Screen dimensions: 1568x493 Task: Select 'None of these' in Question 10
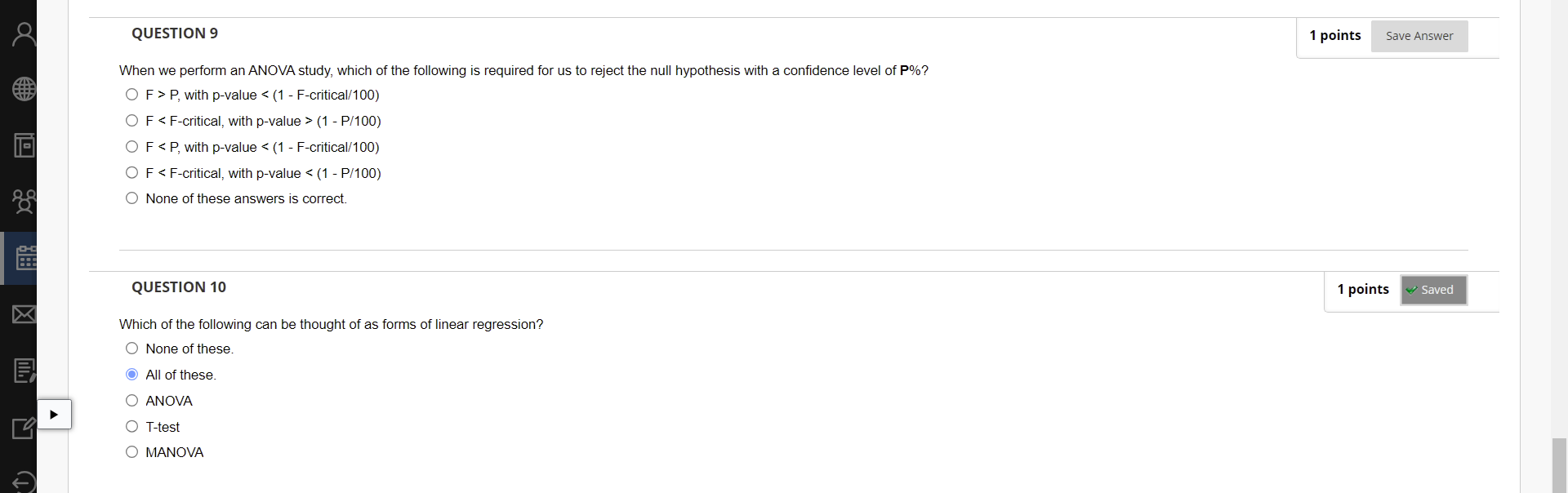131,348
